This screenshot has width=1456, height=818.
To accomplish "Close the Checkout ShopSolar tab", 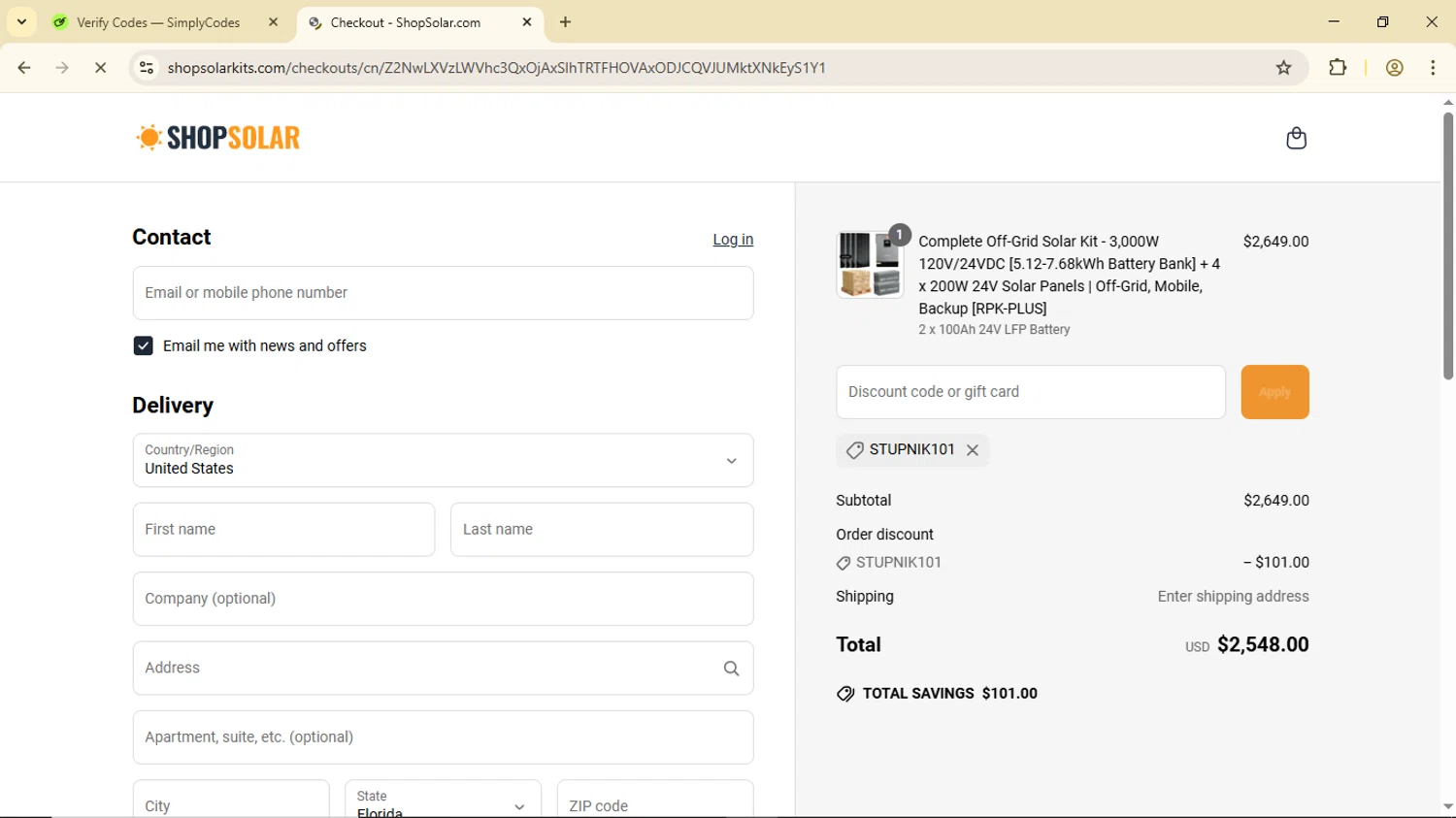I will pos(527,21).
